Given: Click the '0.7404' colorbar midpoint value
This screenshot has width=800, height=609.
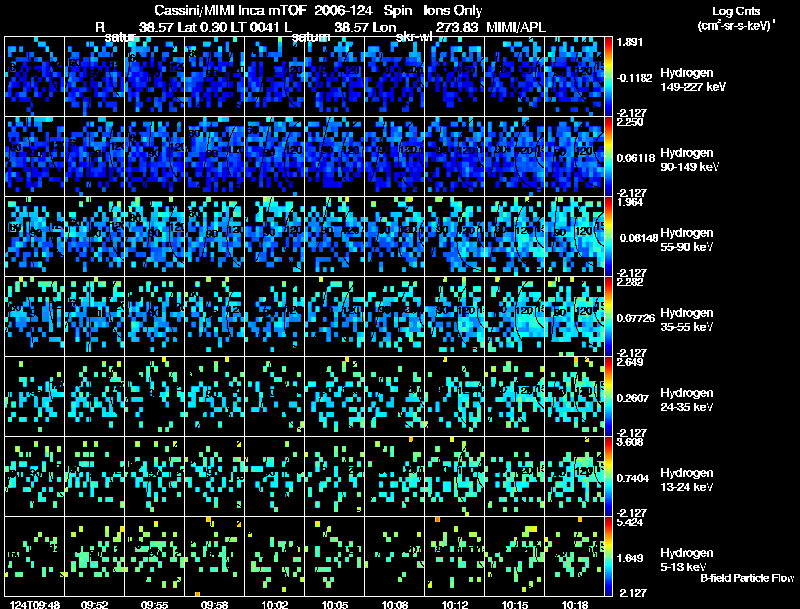Looking at the screenshot, I should 633,478.
